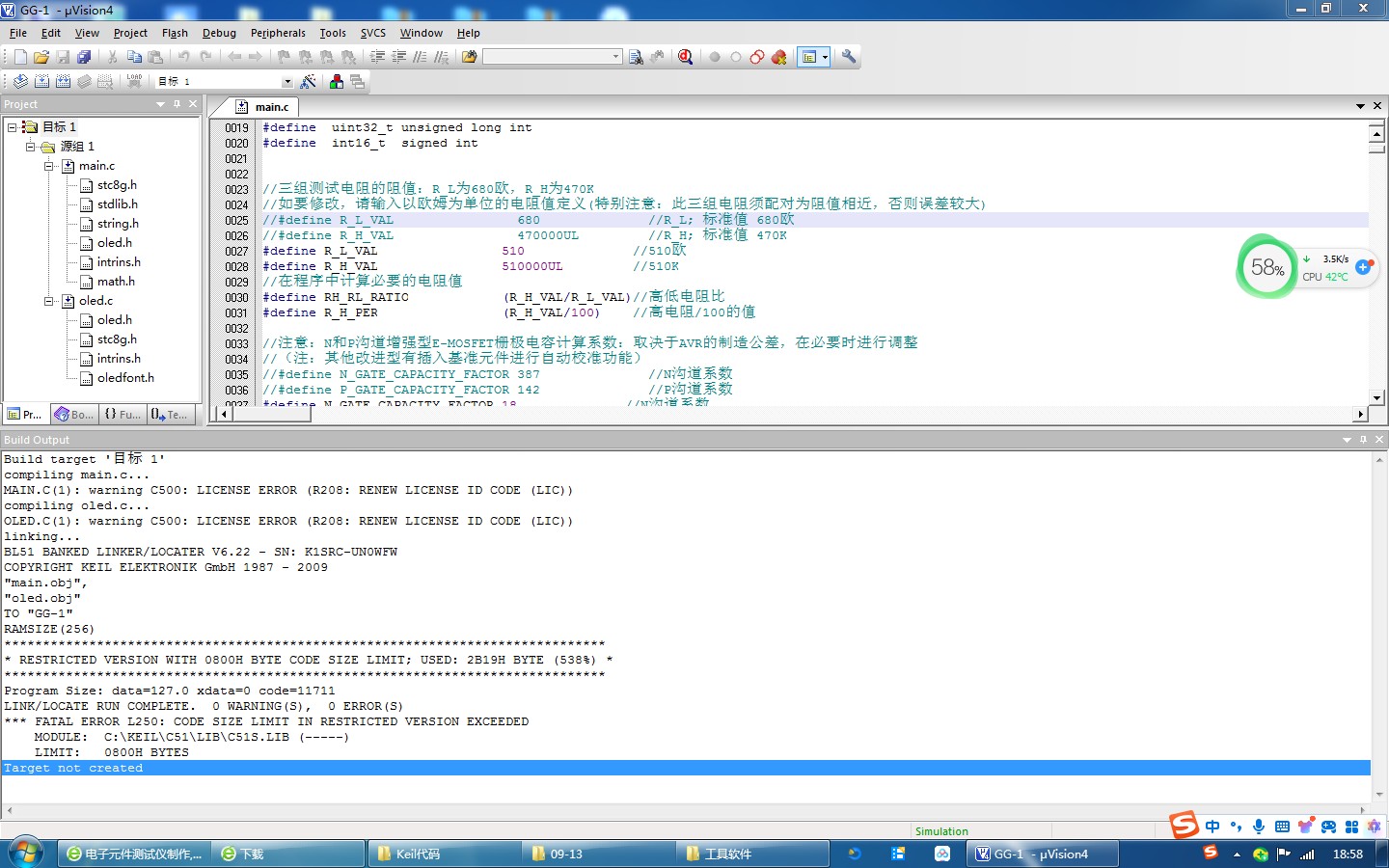The image size is (1389, 868).
Task: Click the Manage Components colored blocks icon
Action: click(336, 82)
